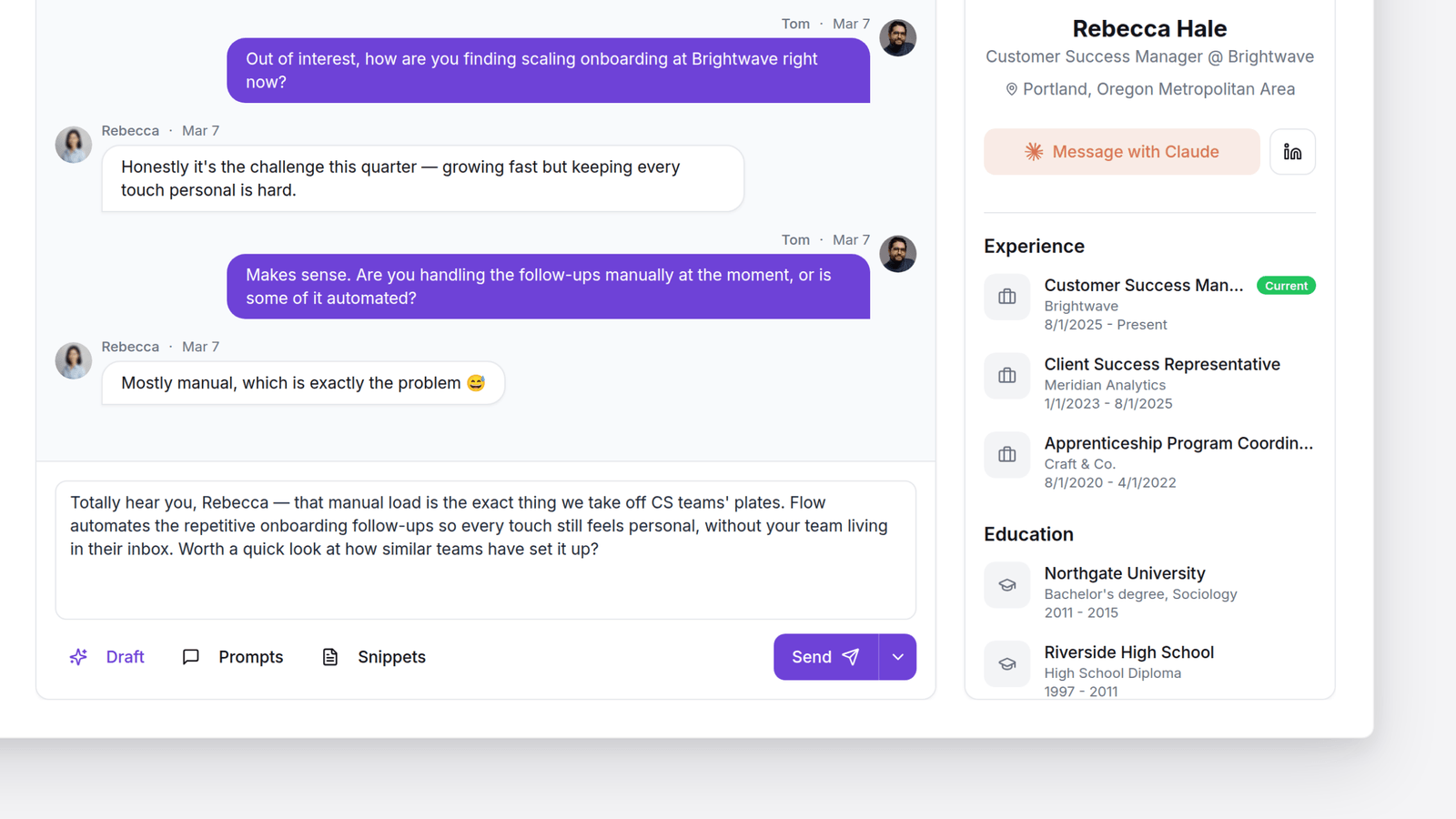Click Rebecca's avatar beside the 'Honestly it's the challenge' message
1456x819 pixels.
click(x=73, y=145)
